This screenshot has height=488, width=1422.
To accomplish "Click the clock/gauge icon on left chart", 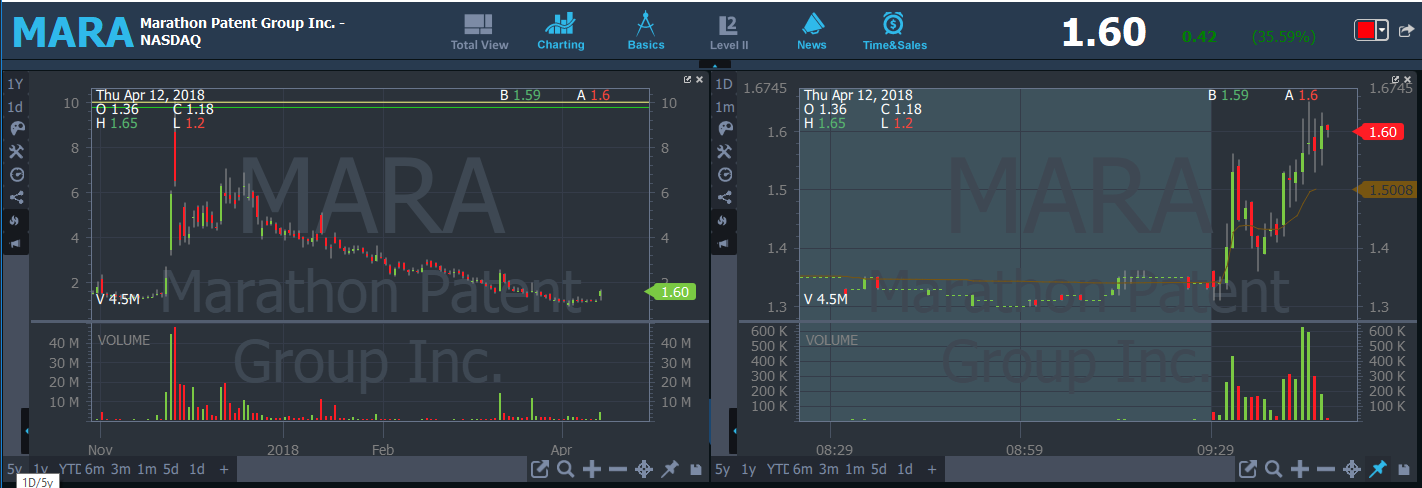I will click(16, 174).
